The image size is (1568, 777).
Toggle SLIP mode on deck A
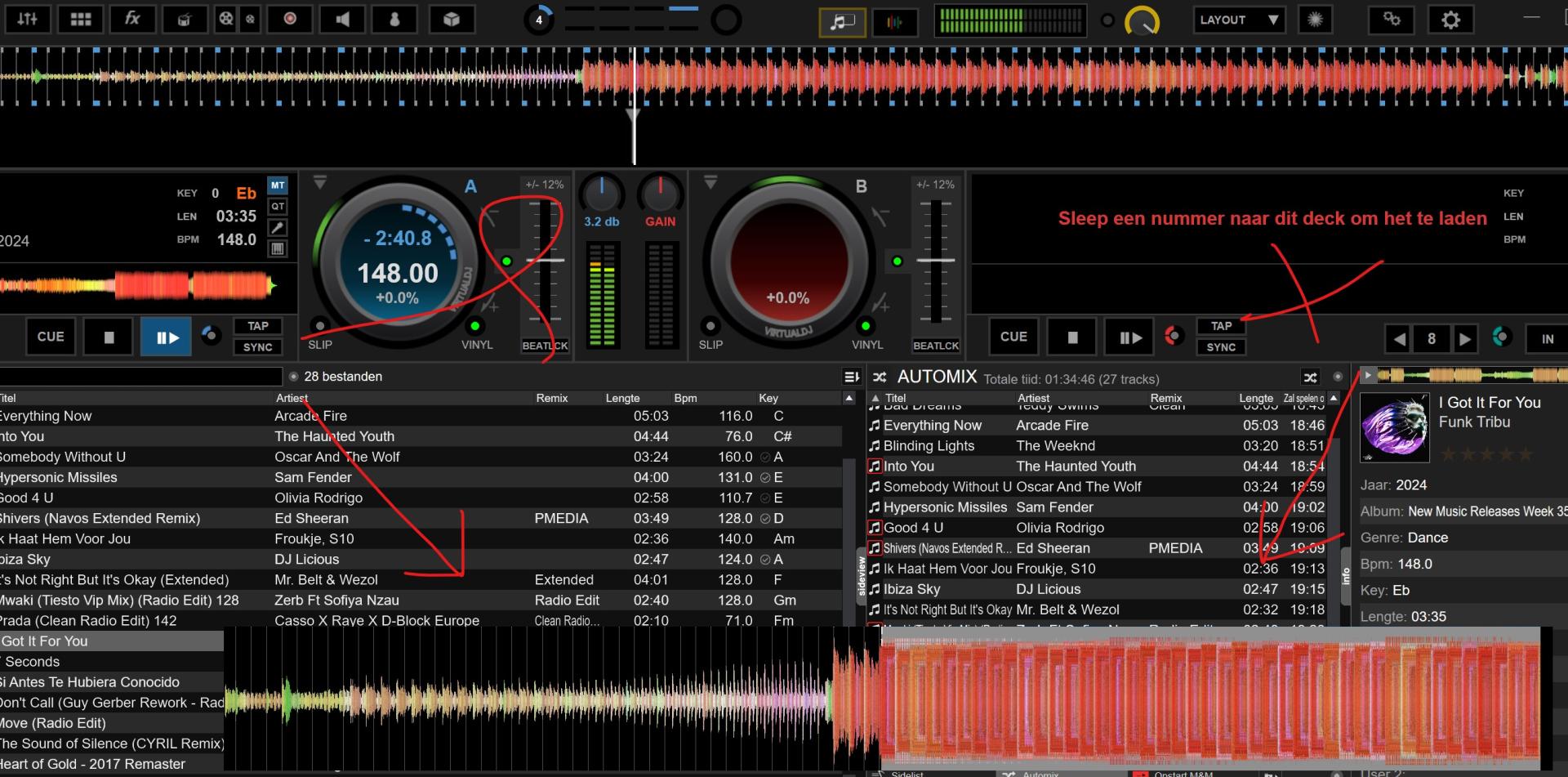click(320, 327)
